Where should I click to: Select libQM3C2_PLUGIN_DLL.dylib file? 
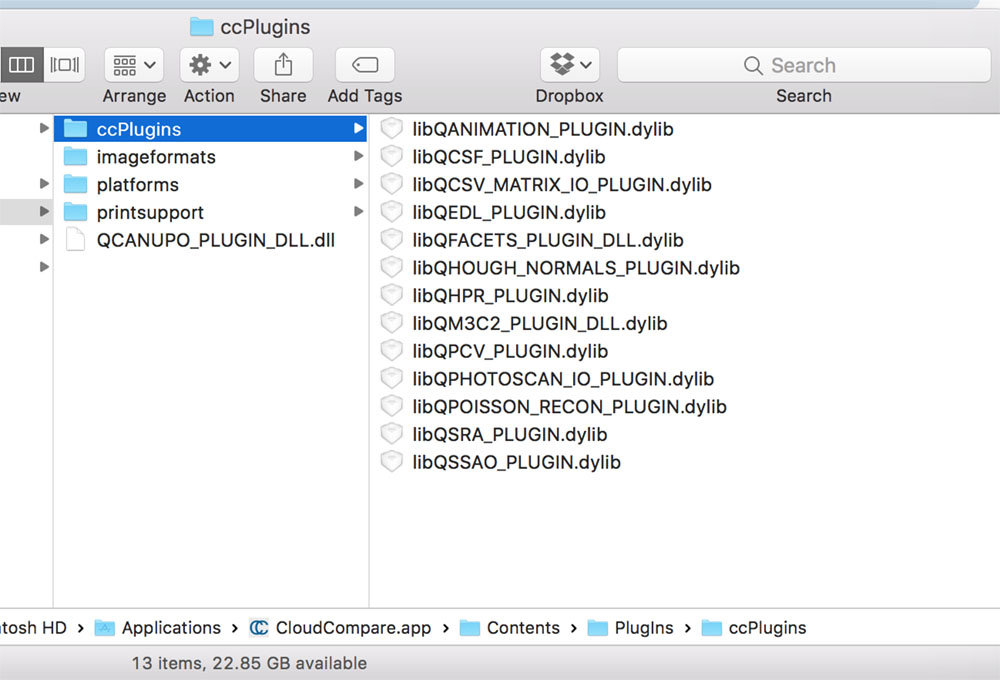(x=539, y=324)
